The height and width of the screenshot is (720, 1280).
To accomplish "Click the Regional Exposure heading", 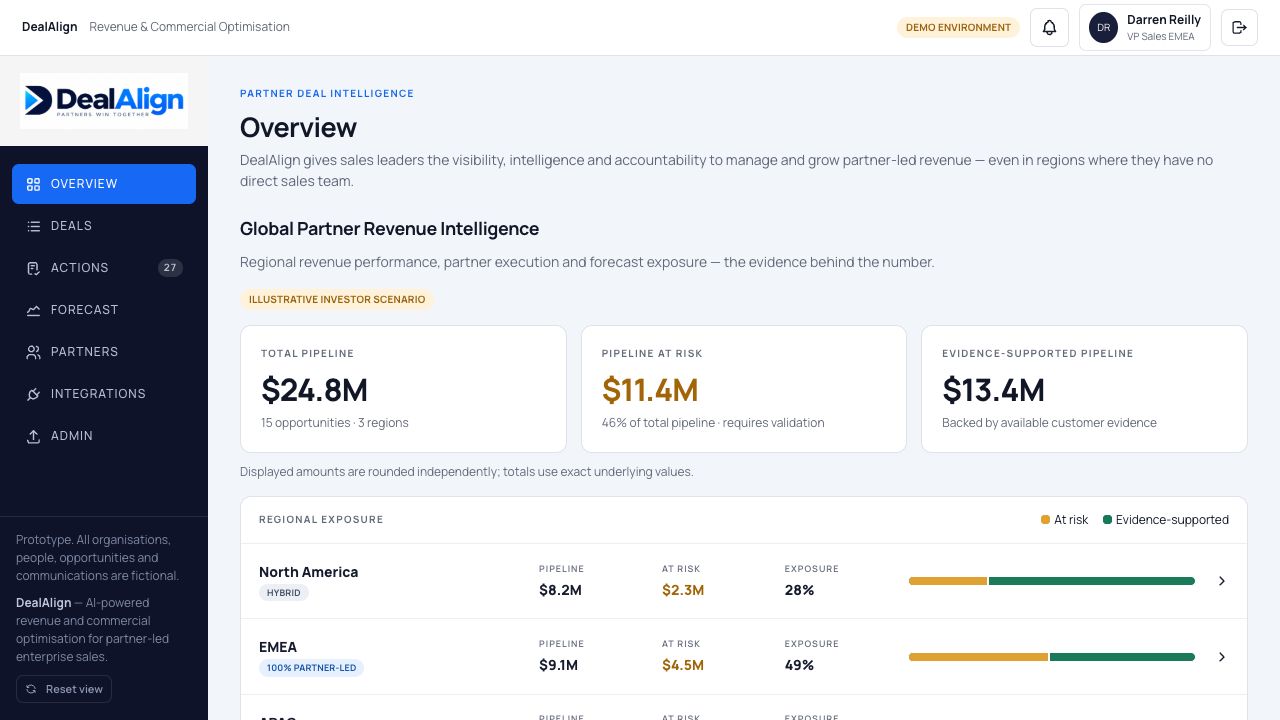I will point(321,520).
